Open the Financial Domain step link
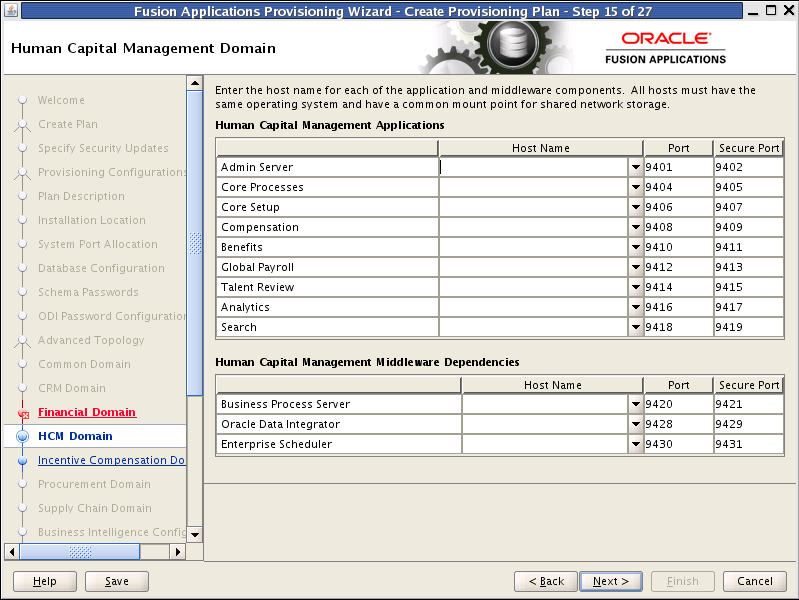The width and height of the screenshot is (799, 600). tap(87, 412)
